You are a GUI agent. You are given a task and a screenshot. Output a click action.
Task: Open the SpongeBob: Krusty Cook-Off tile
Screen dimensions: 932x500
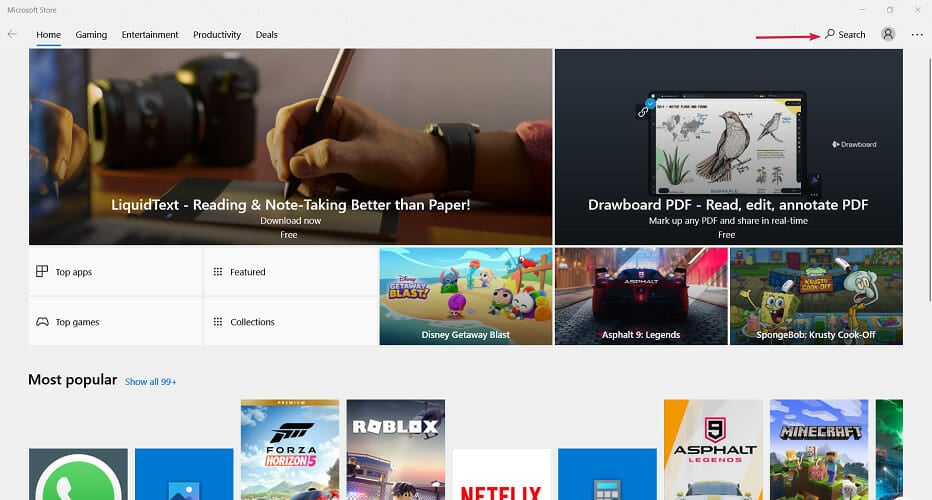point(816,296)
